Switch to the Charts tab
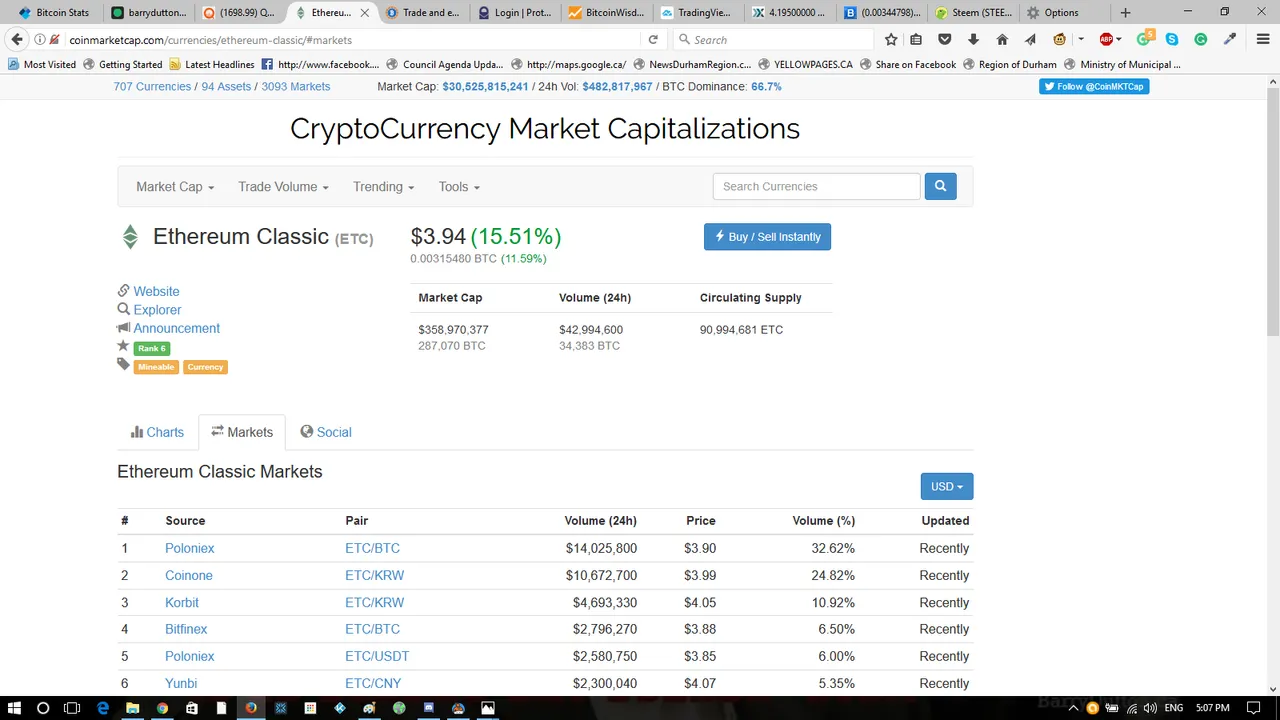 pyautogui.click(x=157, y=432)
